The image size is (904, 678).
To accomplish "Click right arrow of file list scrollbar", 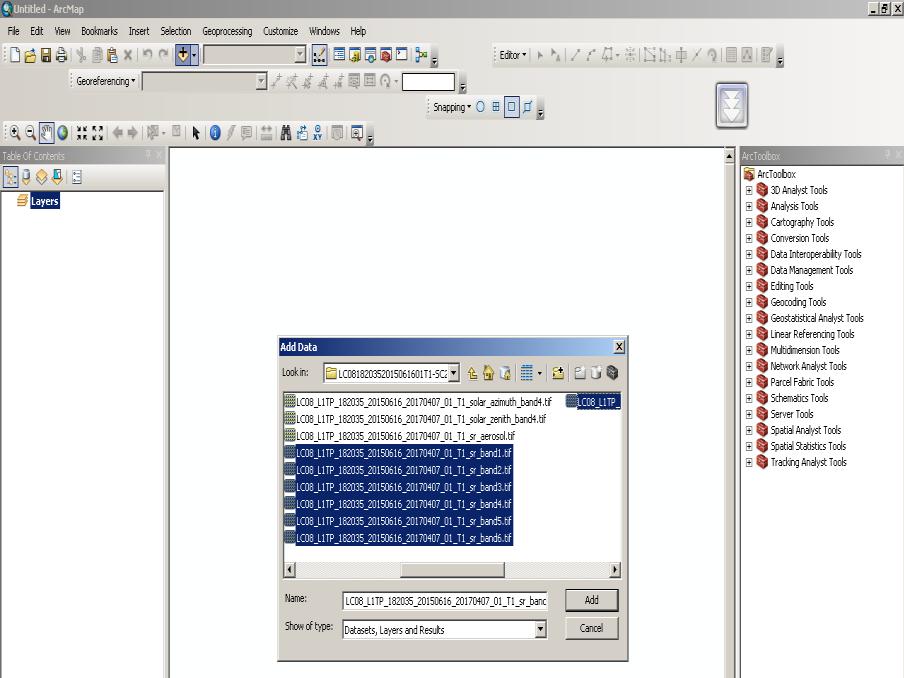I will click(615, 570).
